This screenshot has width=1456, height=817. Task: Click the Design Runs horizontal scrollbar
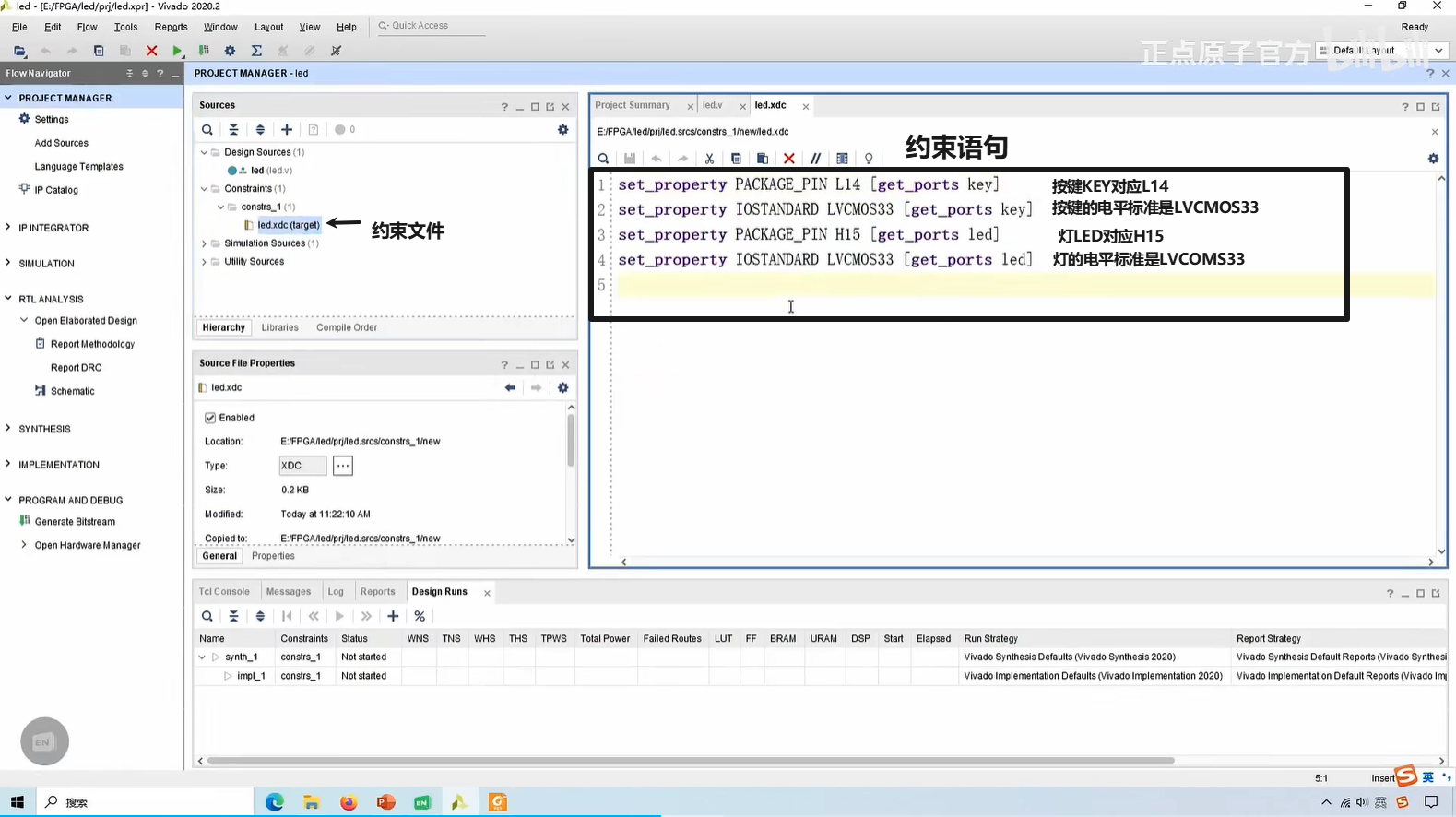point(690,761)
